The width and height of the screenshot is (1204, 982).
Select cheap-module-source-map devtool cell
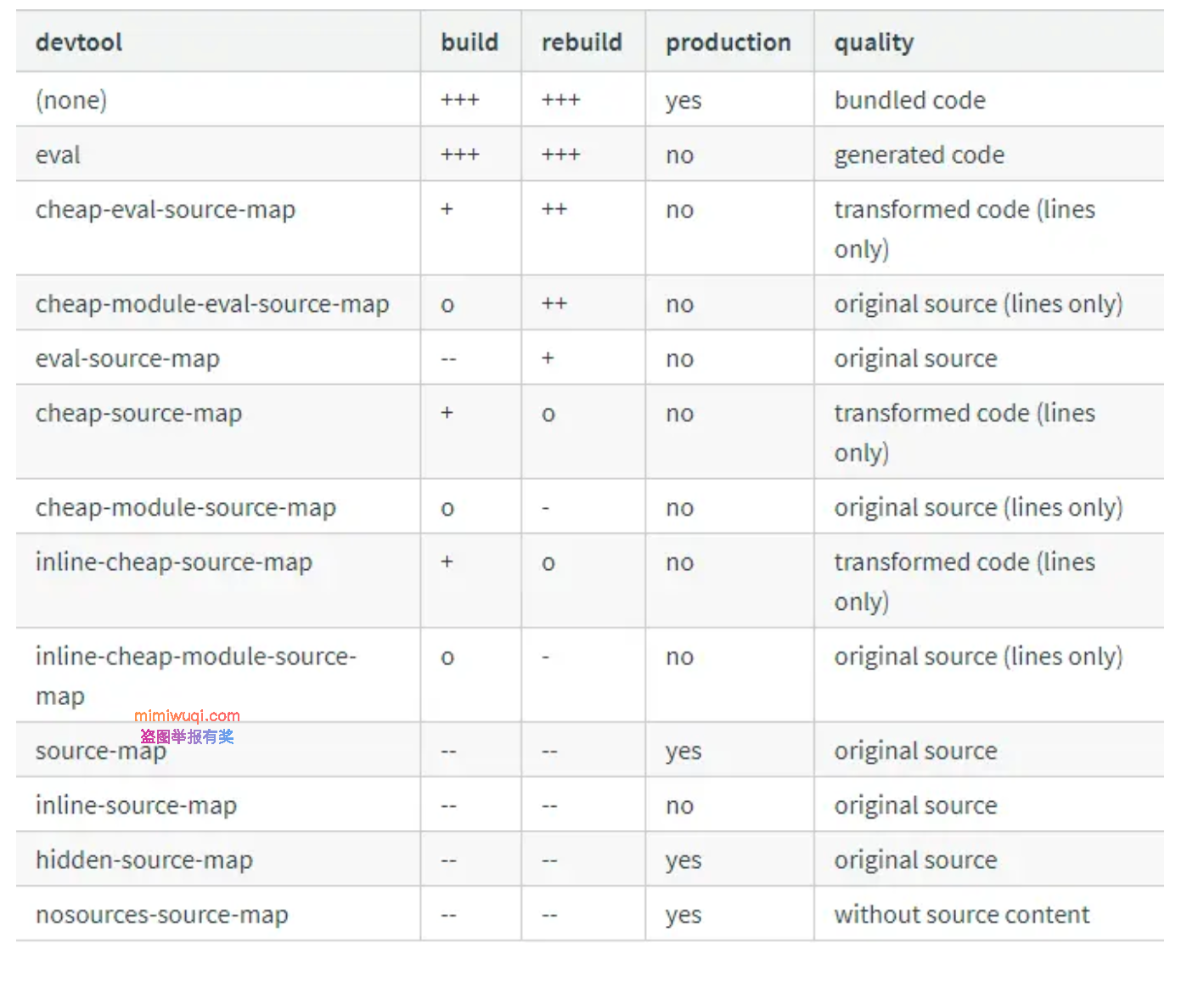click(186, 508)
